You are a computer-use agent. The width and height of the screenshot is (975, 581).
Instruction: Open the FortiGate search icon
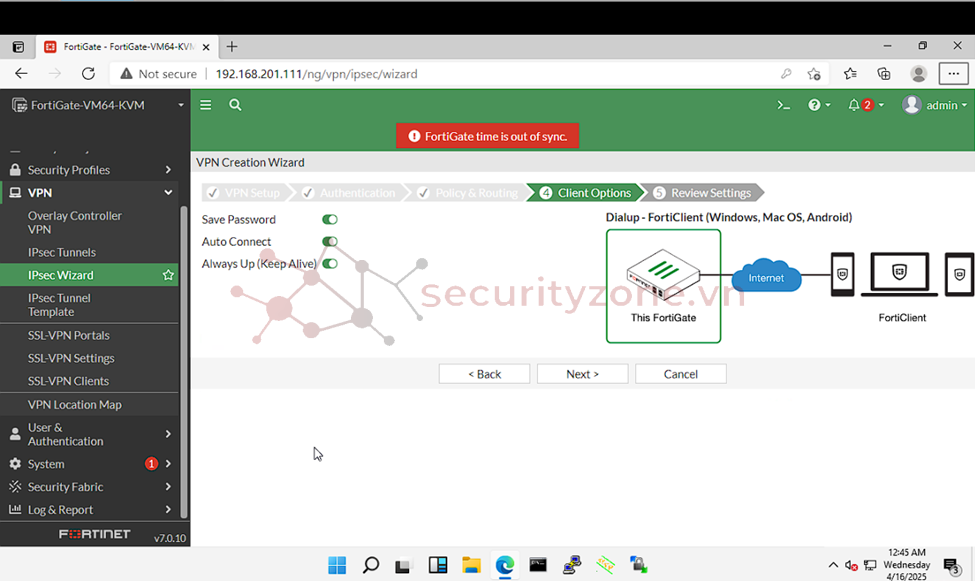235,105
